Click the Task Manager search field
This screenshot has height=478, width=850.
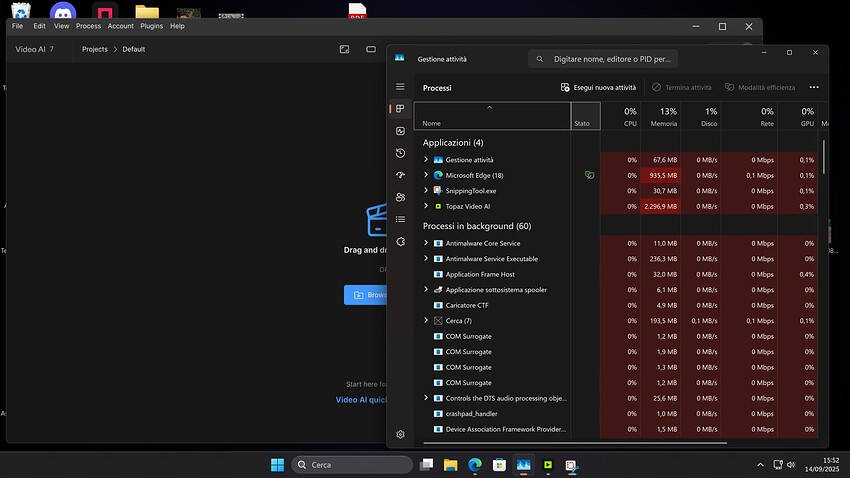[x=603, y=59]
